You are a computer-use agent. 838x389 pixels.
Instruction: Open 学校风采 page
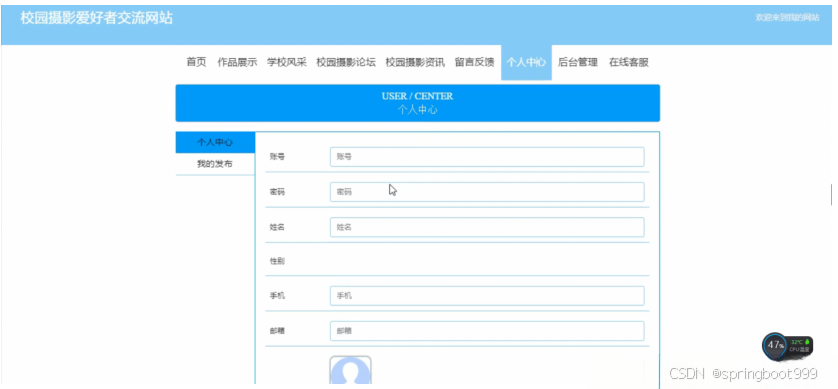coord(287,63)
